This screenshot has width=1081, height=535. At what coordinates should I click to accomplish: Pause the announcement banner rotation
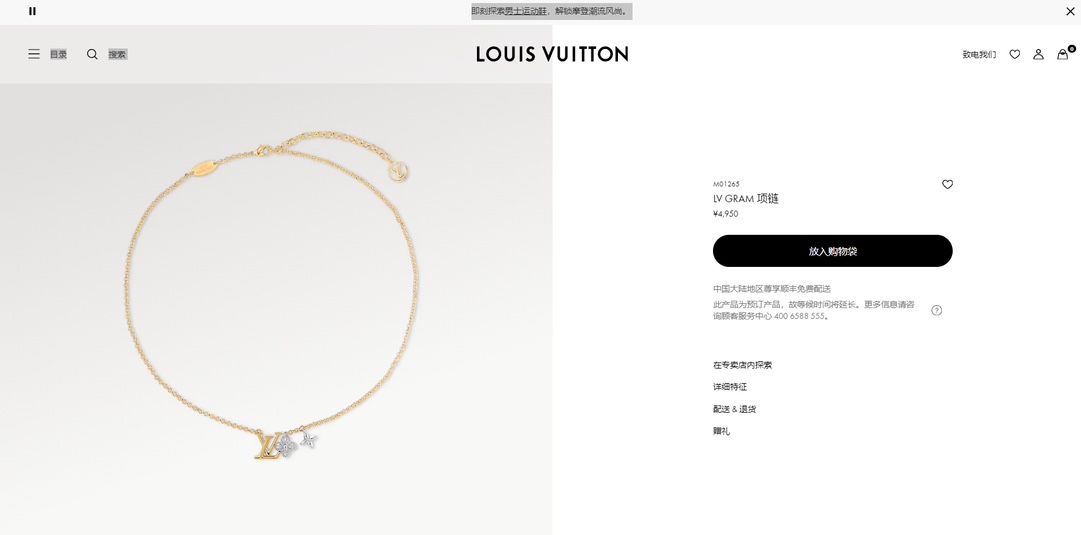(32, 11)
